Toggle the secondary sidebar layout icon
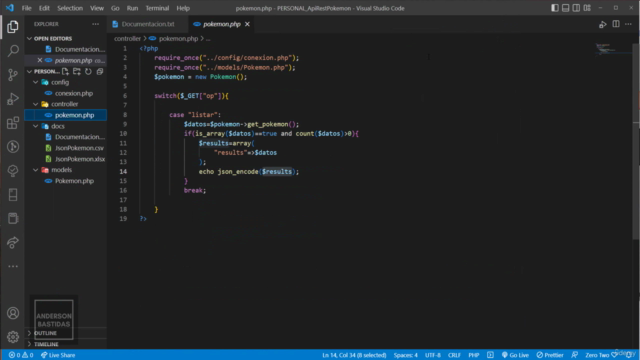Screen dimensions: 640x360 [576, 8]
